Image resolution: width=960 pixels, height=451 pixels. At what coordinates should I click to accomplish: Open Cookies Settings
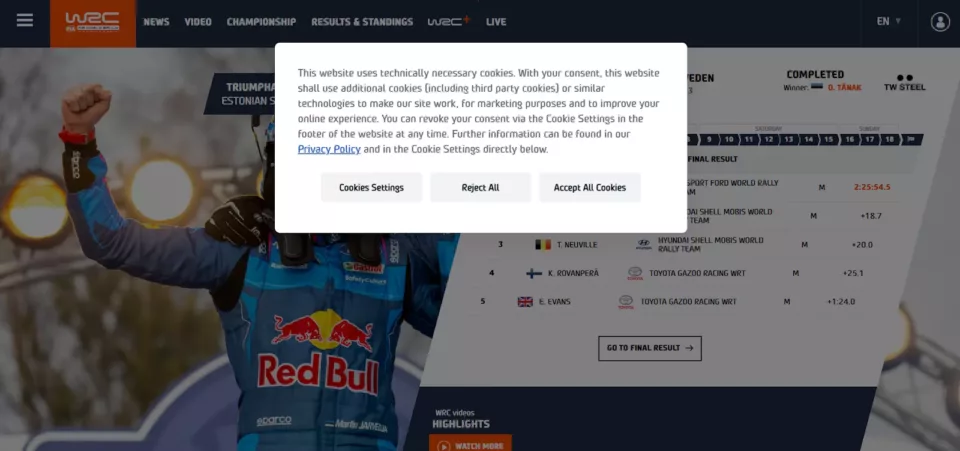371,187
